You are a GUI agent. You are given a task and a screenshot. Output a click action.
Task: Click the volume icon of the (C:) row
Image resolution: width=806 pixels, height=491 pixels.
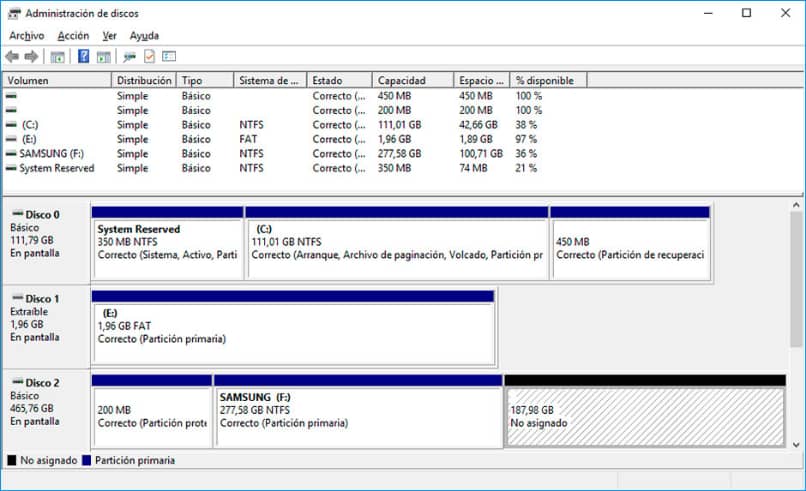(x=11, y=124)
